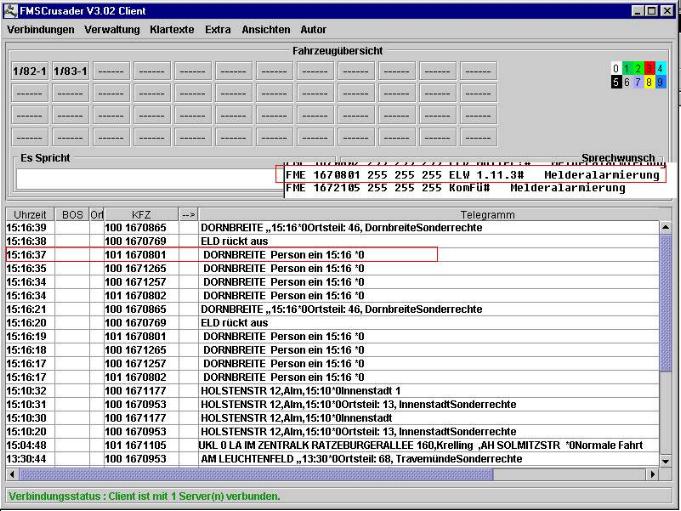This screenshot has width=681, height=511.
Task: Open the Ansichten menu
Action: 266,30
